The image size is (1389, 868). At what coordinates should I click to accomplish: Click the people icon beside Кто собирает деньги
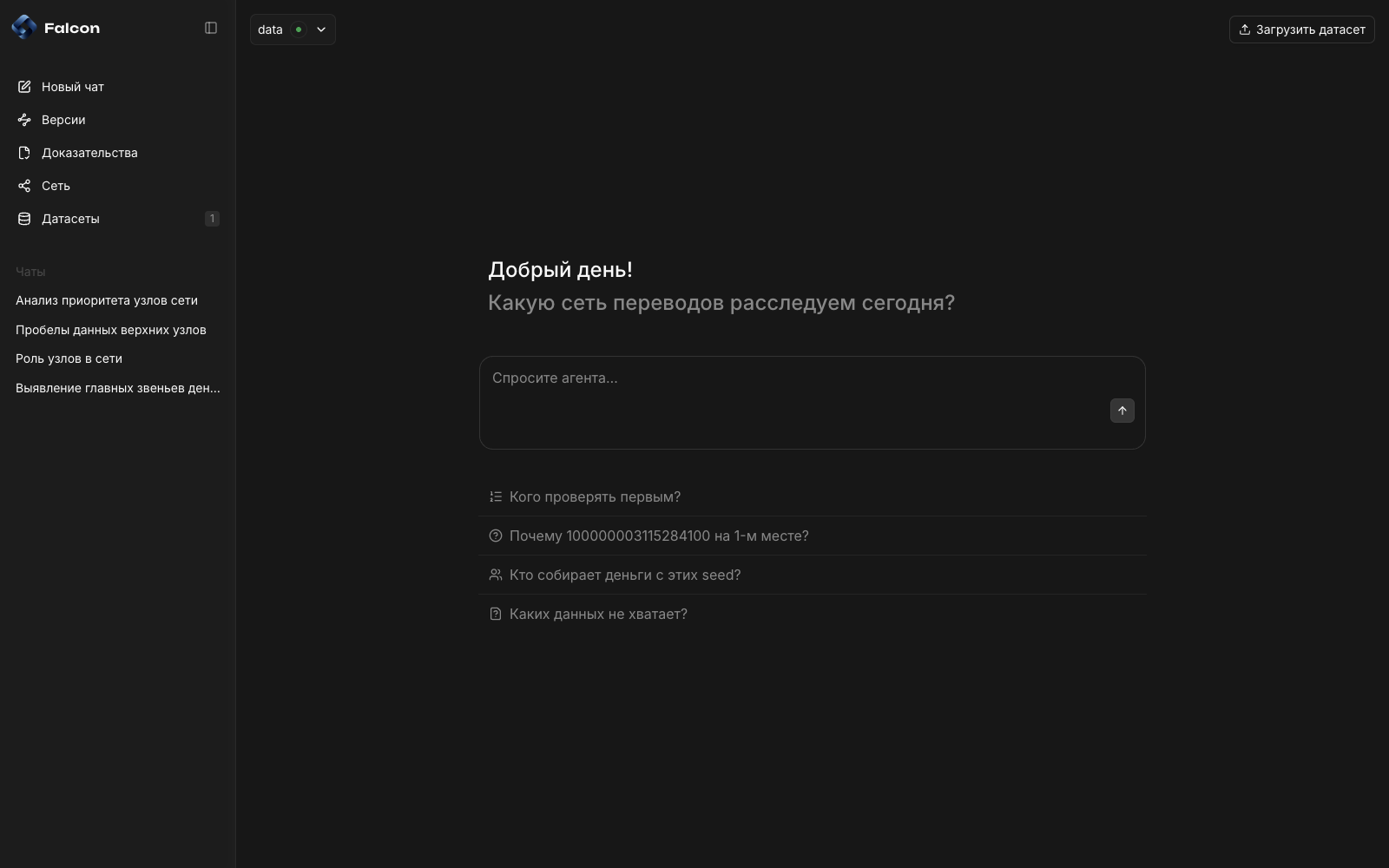coord(496,575)
